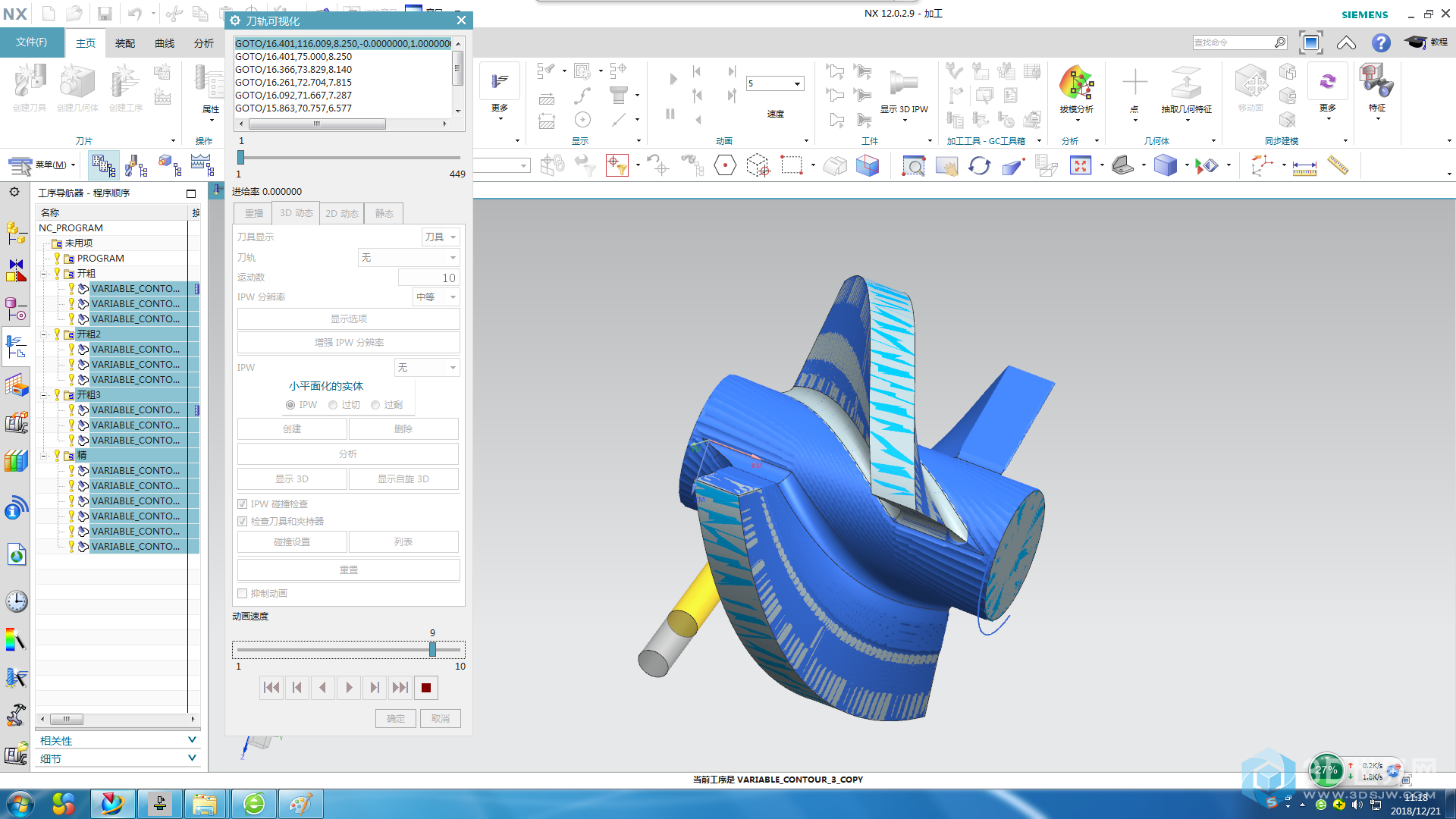Open the 教程 graduation cap icon
Viewport: 1456px width, 819px height.
(1426, 42)
